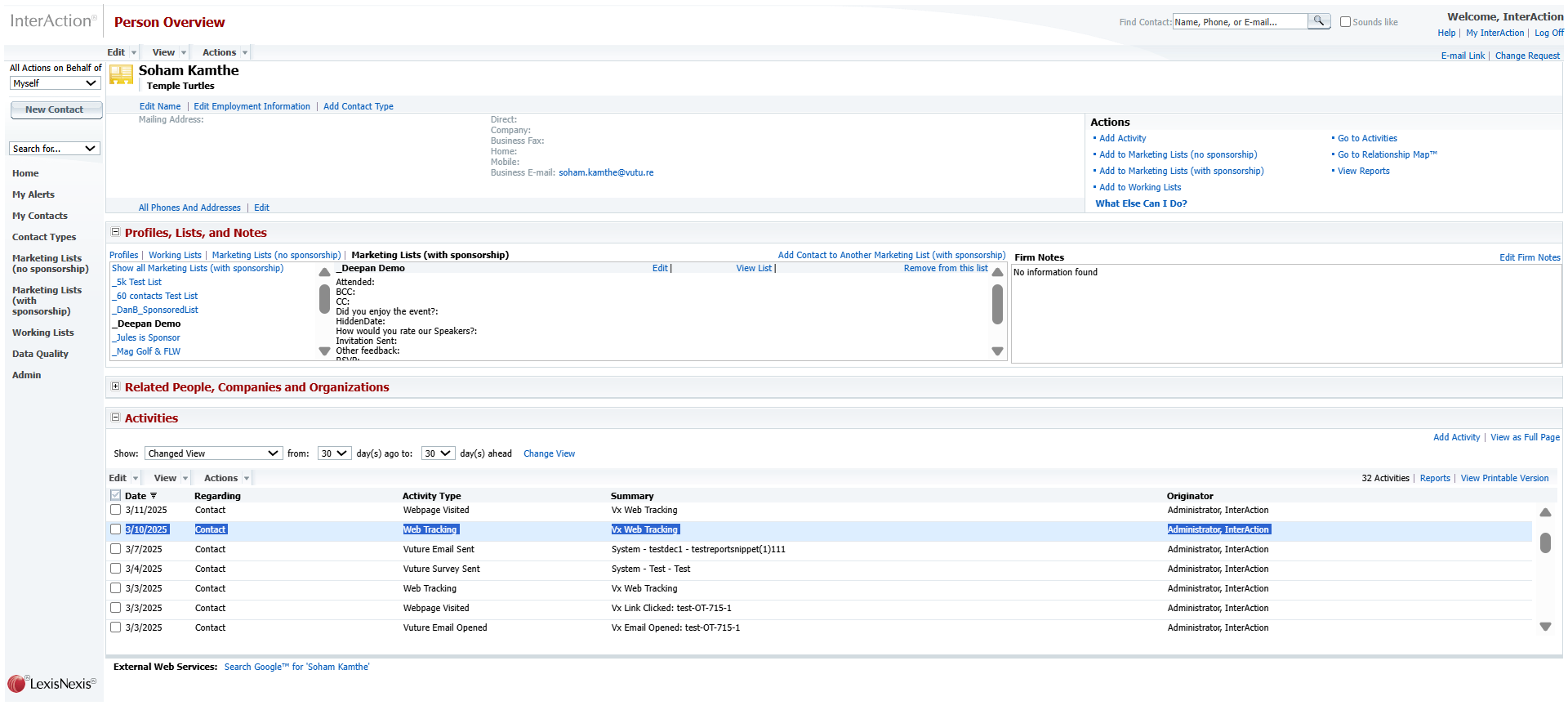Click the LexisNexis logo

pos(52,683)
